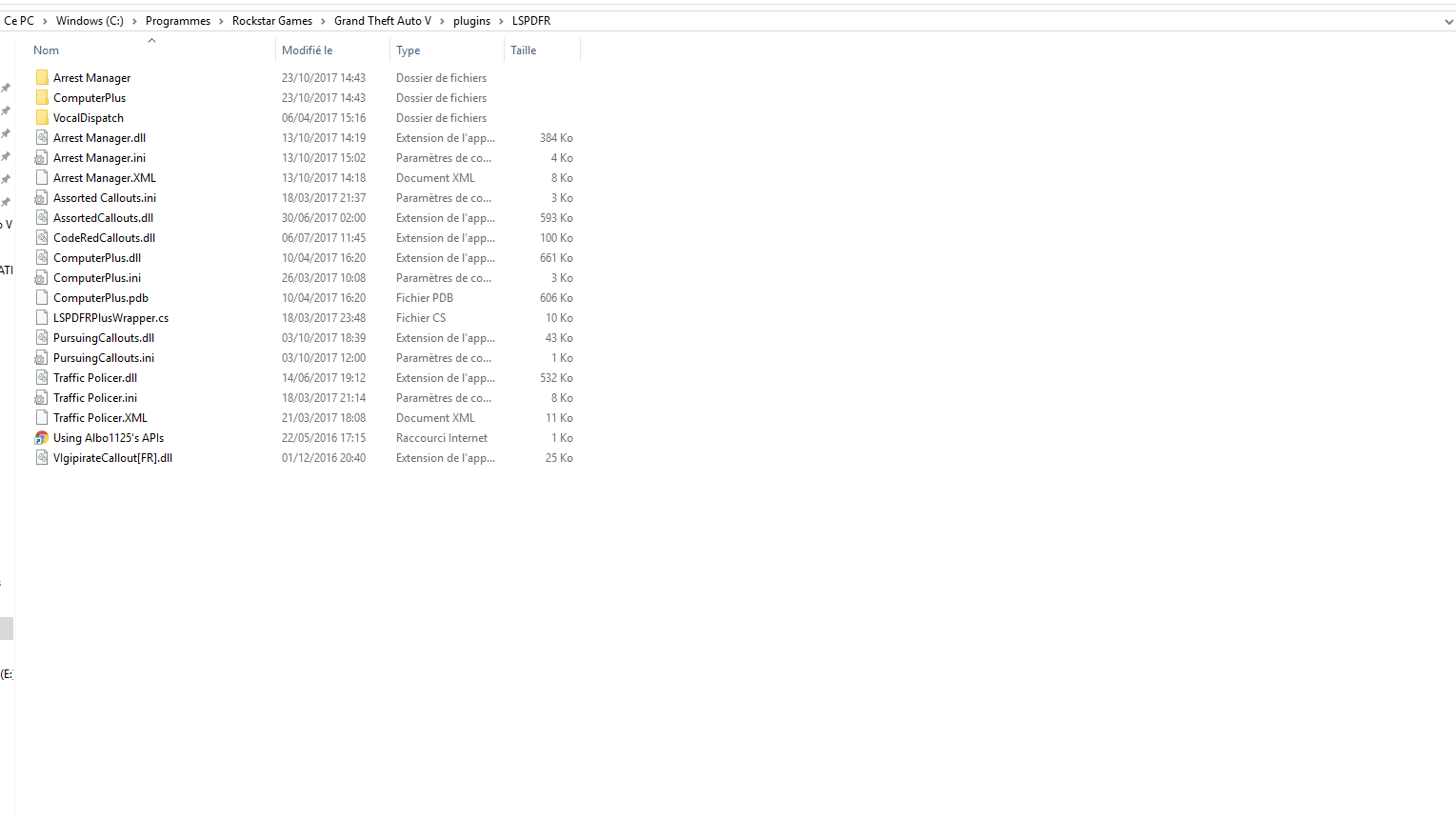
Task: Select the ComputerPlus folder name
Action: pyautogui.click(x=90, y=98)
